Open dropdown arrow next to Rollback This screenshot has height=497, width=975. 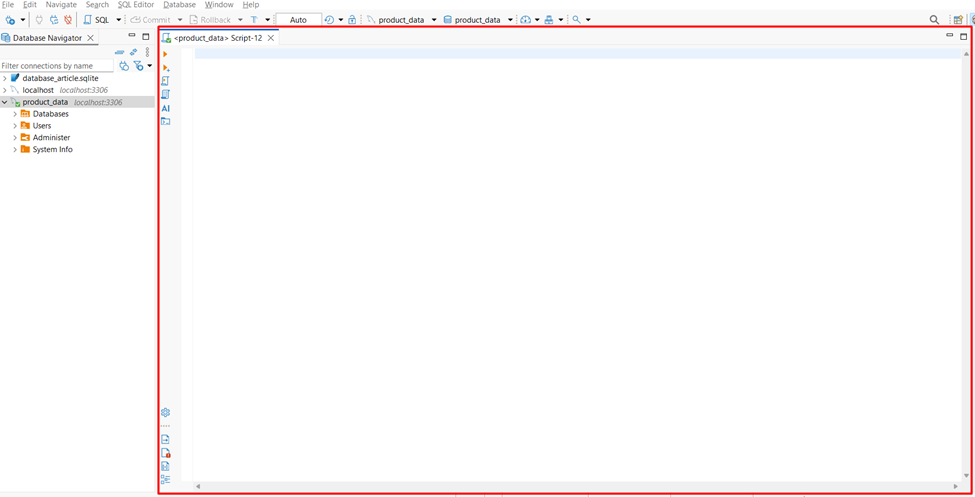[240, 20]
